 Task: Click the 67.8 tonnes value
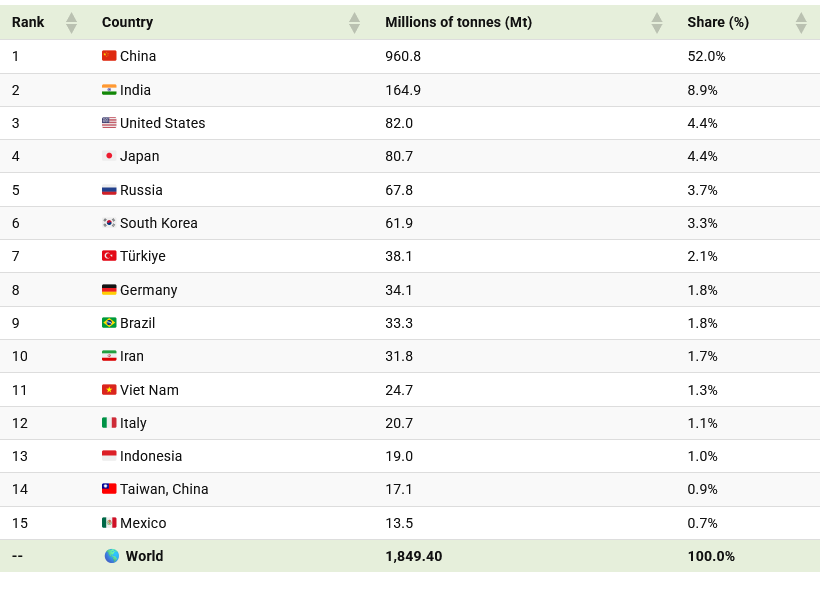[x=399, y=190]
